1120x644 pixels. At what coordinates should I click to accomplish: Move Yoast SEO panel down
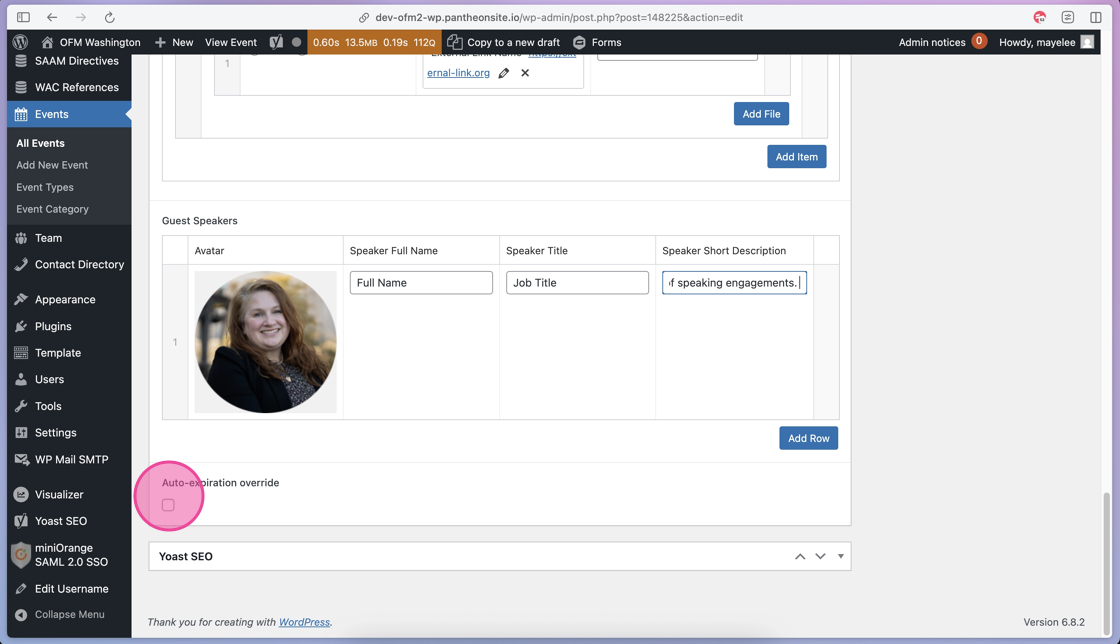[x=820, y=556]
